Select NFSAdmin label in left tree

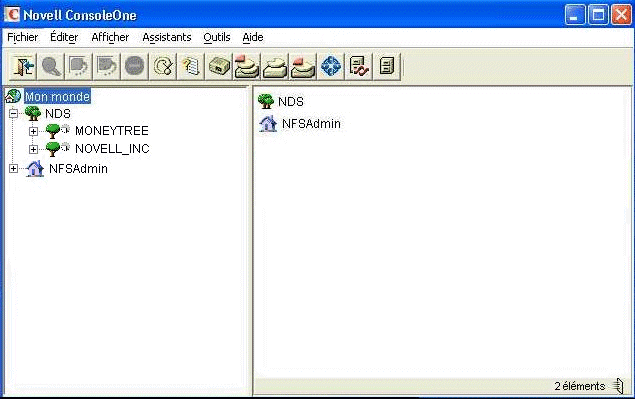(78, 169)
